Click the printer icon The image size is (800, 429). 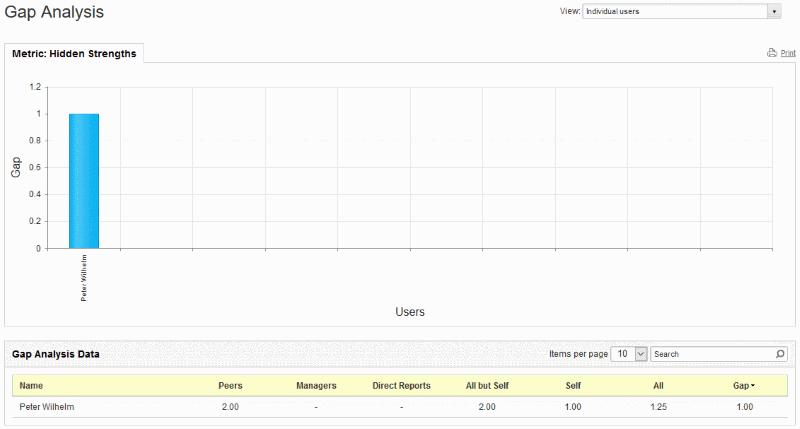(772, 53)
